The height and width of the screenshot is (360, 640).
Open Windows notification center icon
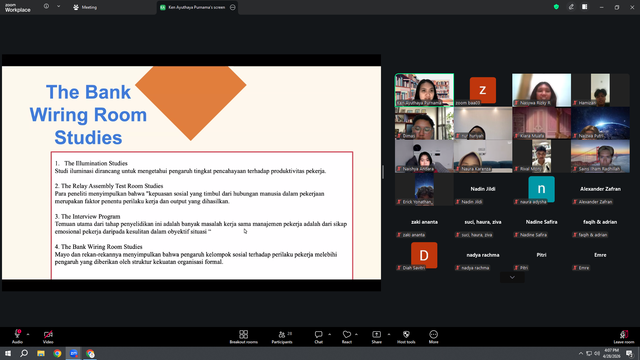point(630,353)
